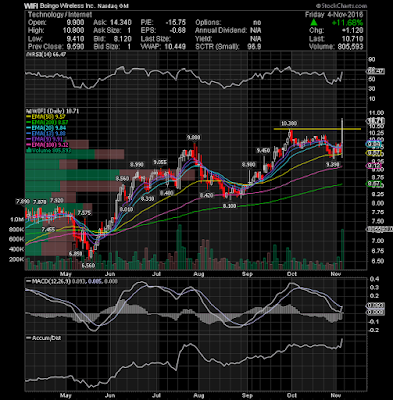Viewport: 393px width, 400px height.
Task: Click the Prev Close value 9.590
Action: coord(75,47)
